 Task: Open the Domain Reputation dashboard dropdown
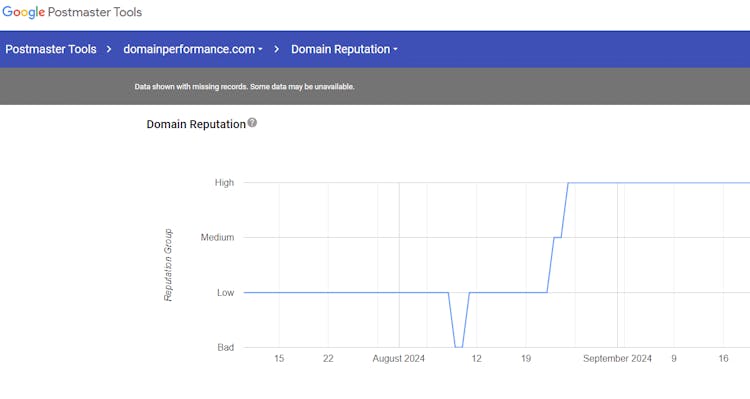click(x=344, y=49)
